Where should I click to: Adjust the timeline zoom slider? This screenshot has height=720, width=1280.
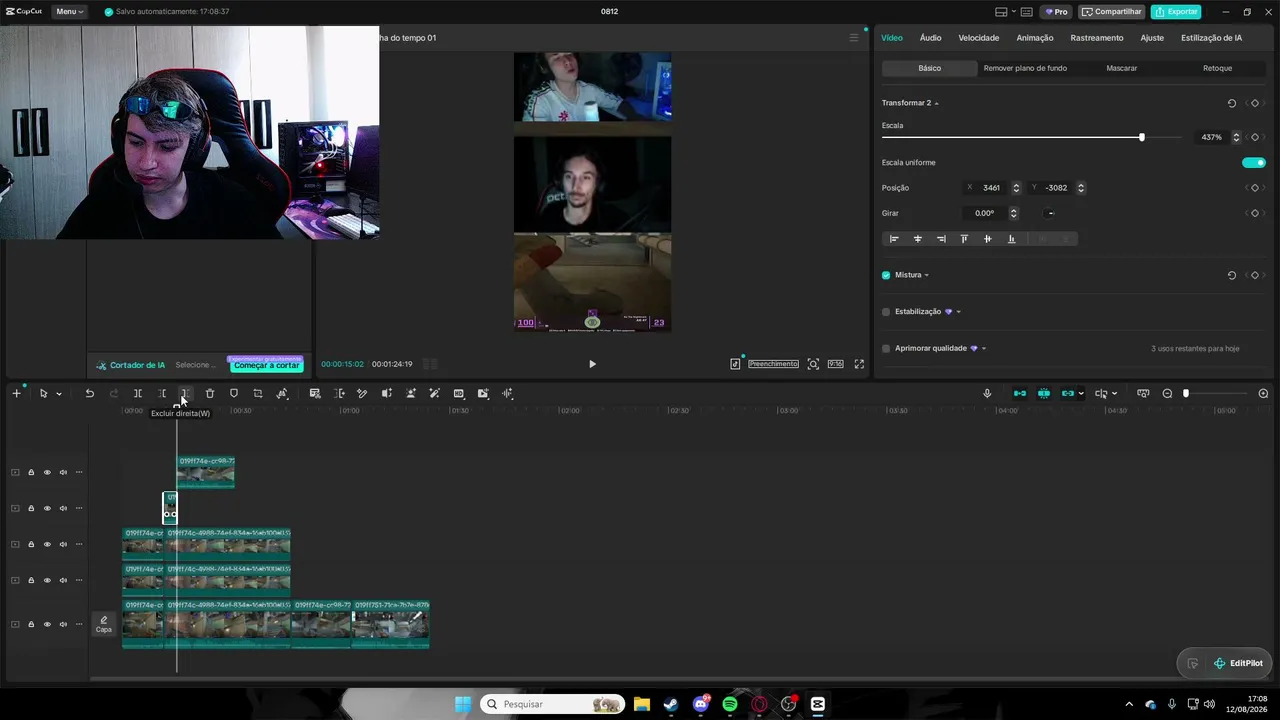pos(1186,394)
